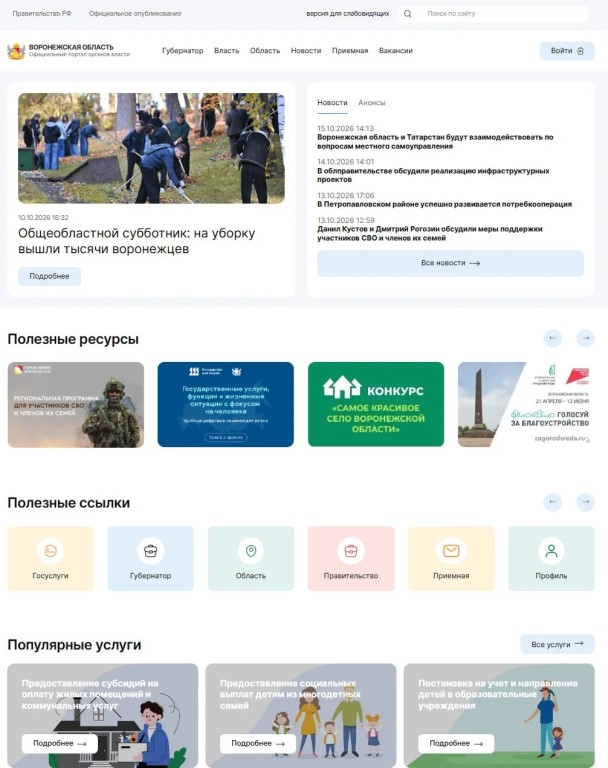608x768 pixels.
Task: Click heading Полезные ресурсы
Action: click(73, 339)
